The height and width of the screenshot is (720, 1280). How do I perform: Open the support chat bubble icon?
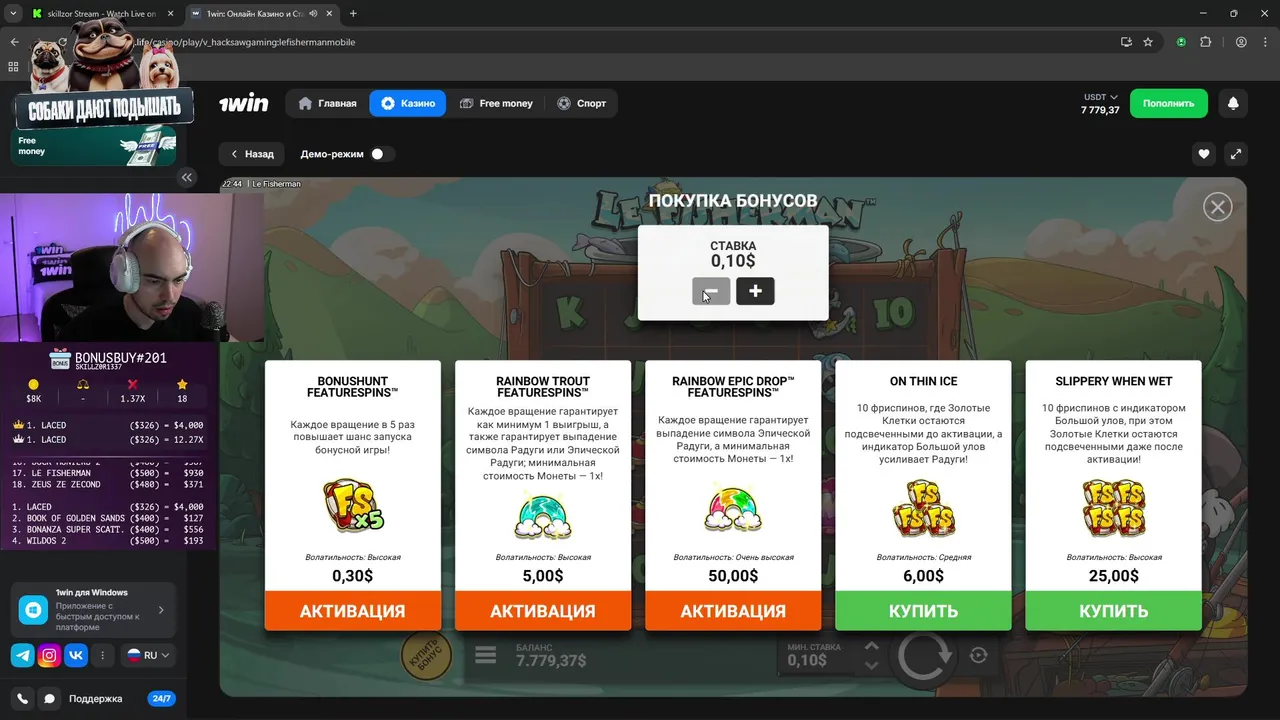tap(49, 699)
